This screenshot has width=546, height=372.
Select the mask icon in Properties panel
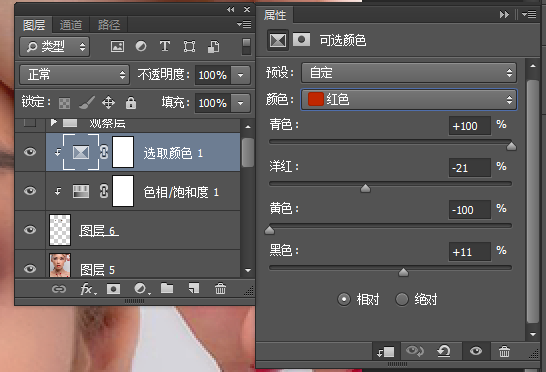302,40
